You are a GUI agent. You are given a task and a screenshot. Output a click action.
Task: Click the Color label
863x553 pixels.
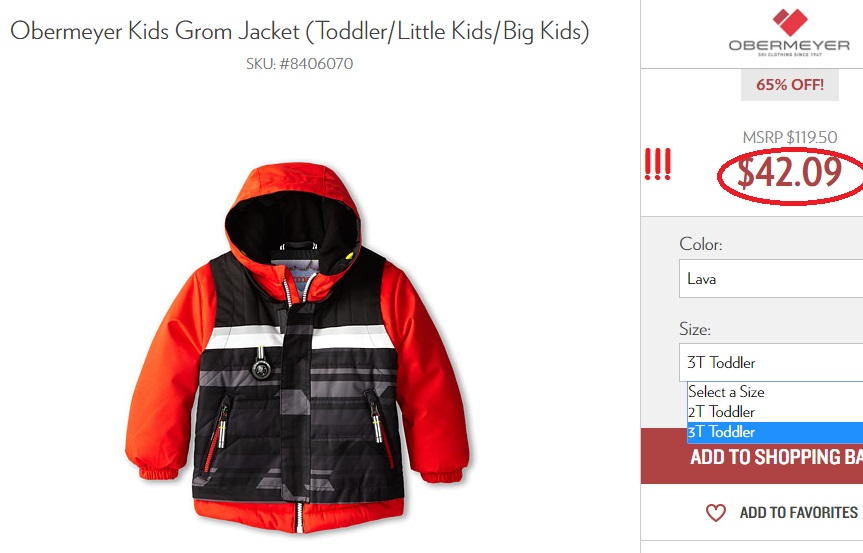point(701,244)
